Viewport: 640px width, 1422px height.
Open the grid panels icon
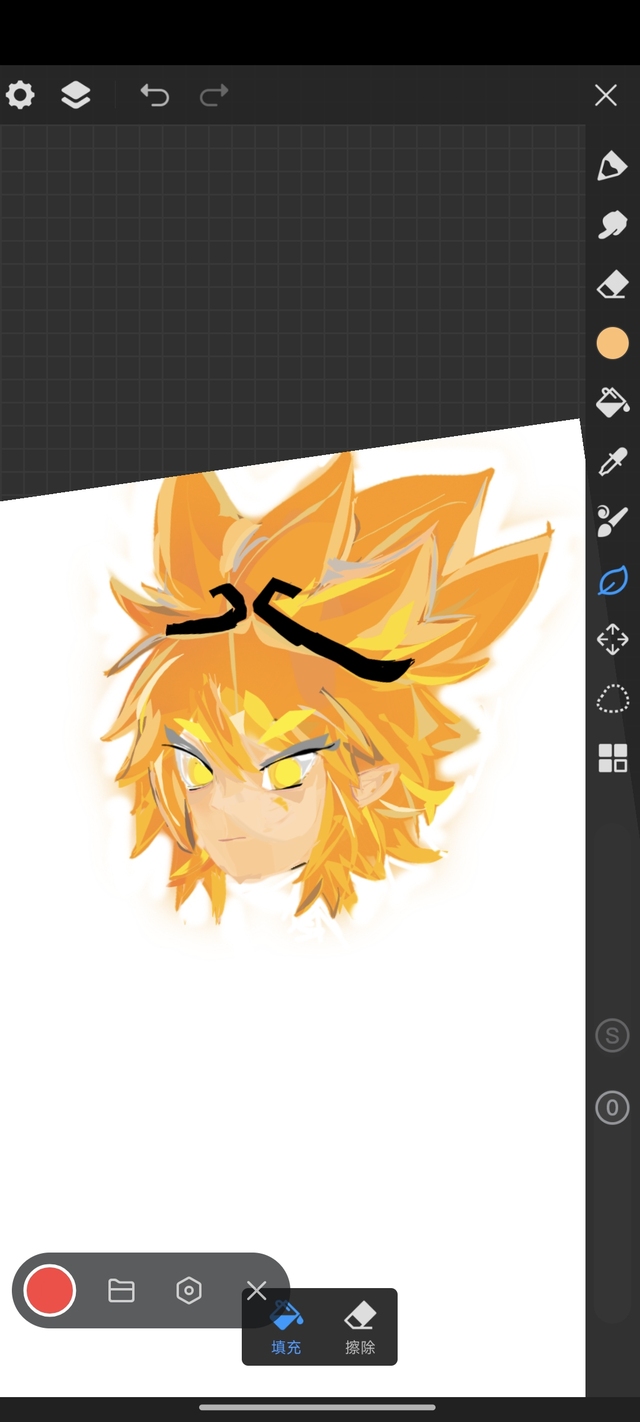(x=612, y=758)
